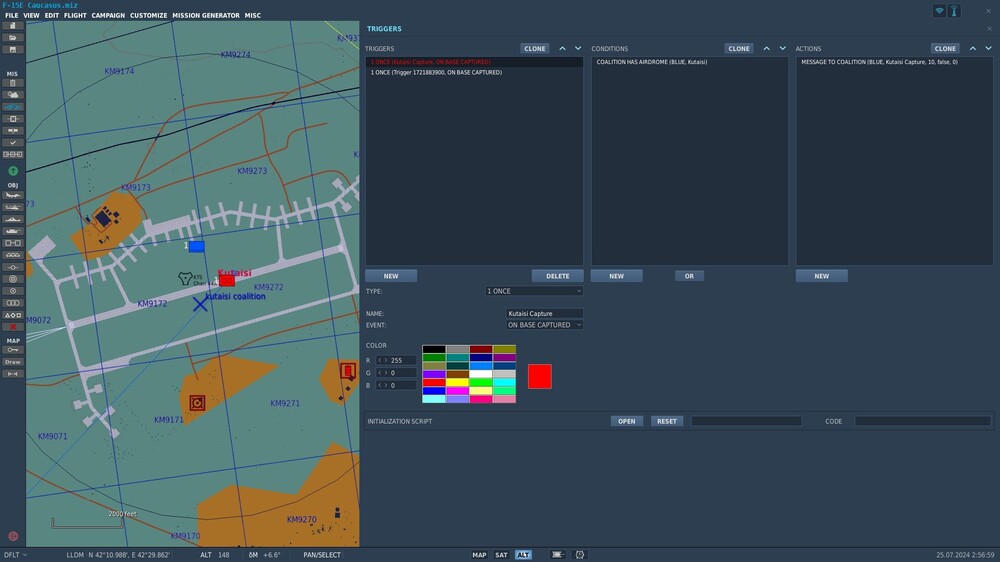Click the green go/fly mission icon

[13, 171]
